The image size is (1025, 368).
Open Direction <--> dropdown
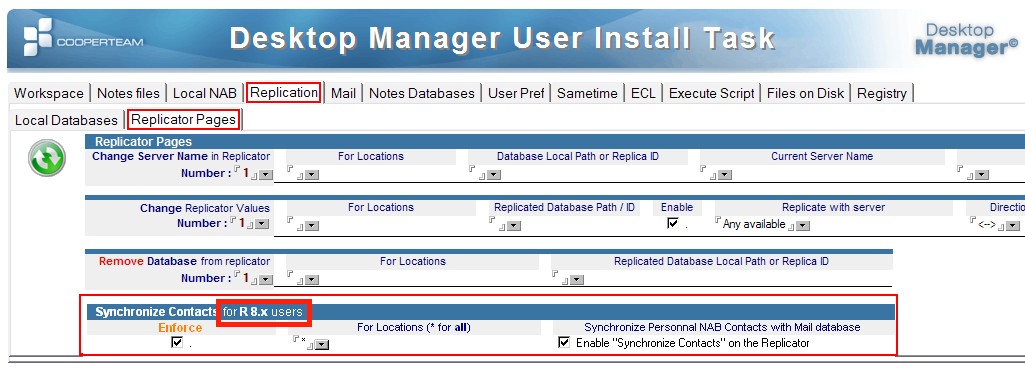coord(1013,226)
